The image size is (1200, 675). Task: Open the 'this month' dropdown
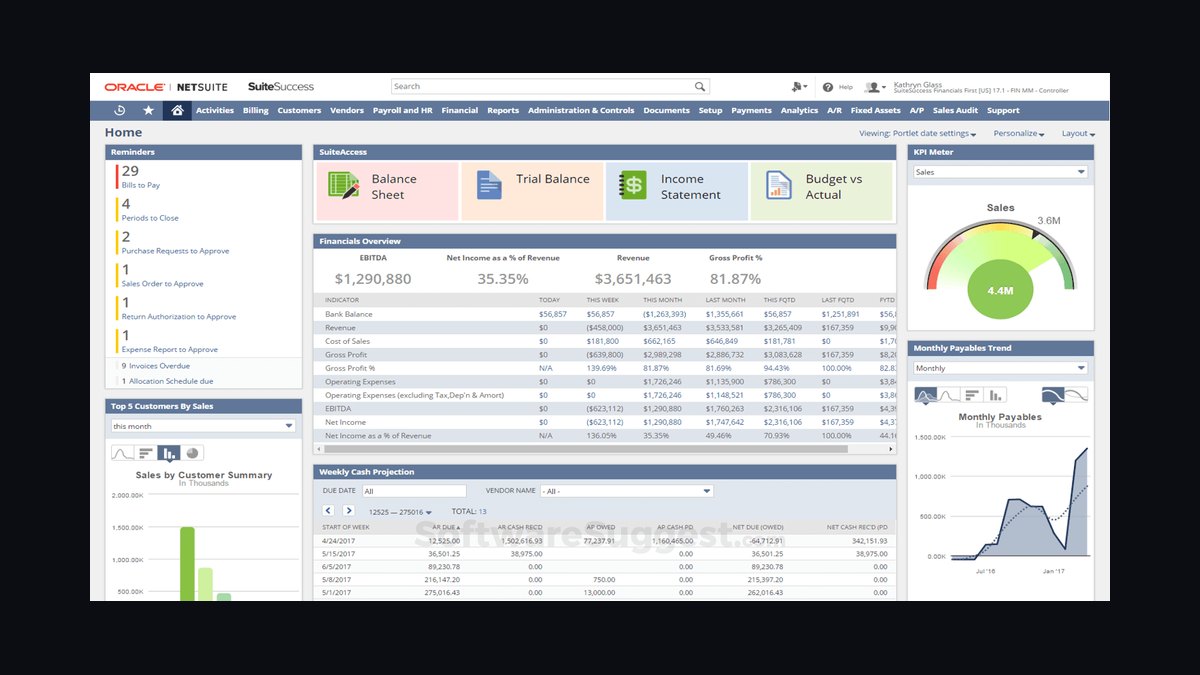click(x=203, y=426)
